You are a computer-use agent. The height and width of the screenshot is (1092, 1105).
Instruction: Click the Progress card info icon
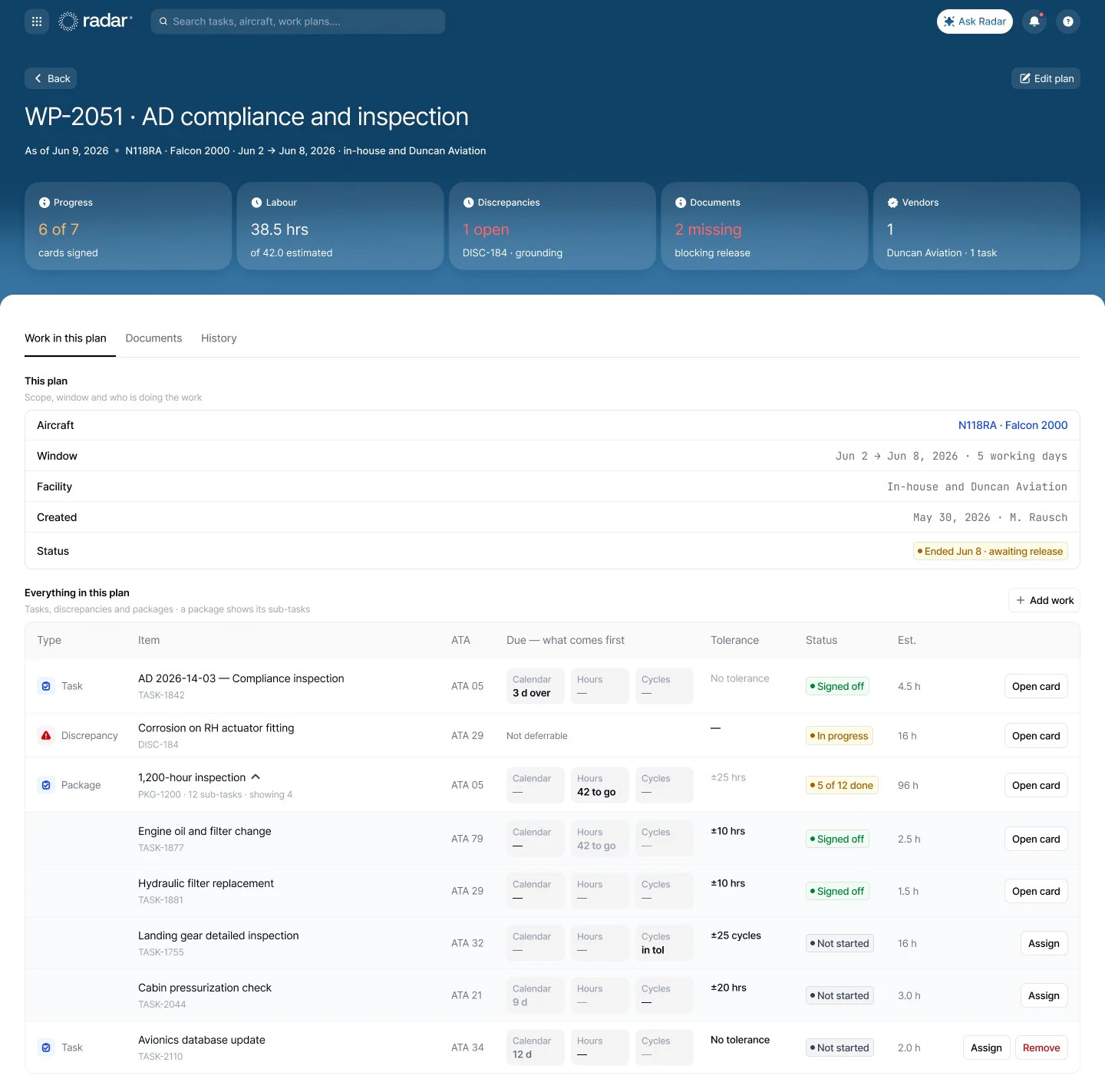tap(45, 203)
